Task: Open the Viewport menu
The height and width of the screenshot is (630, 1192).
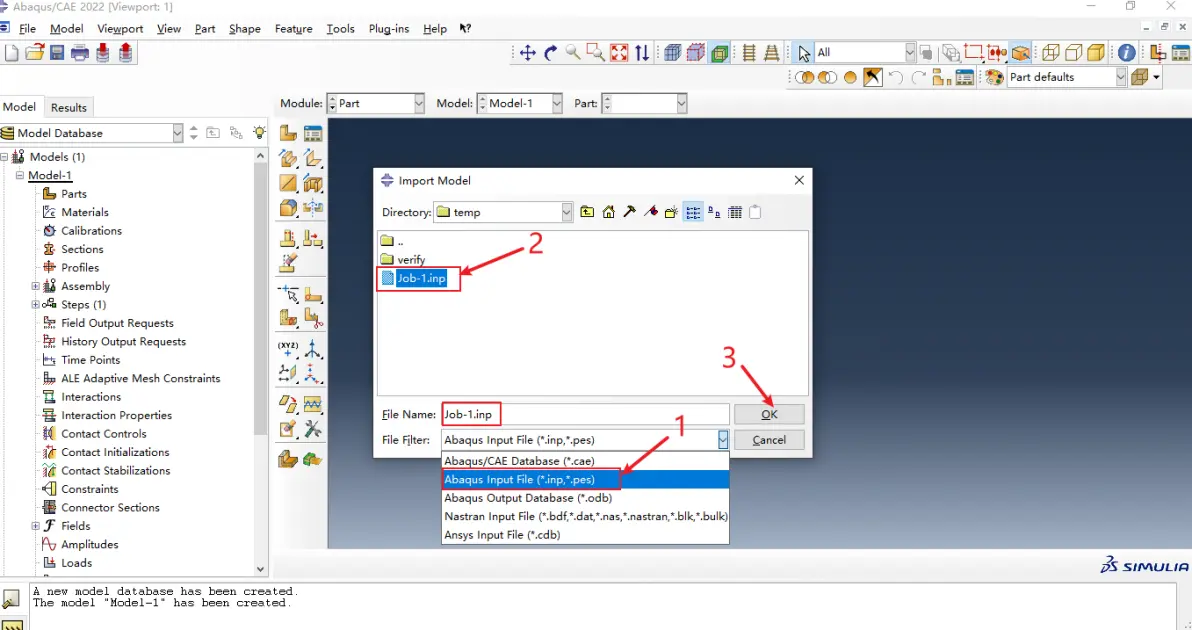Action: [120, 29]
